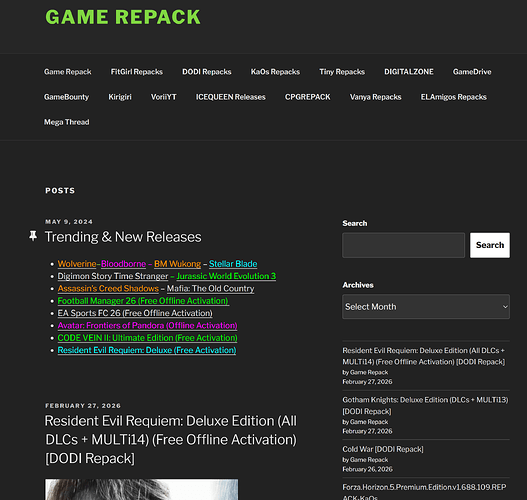Image resolution: width=527 pixels, height=500 pixels.
Task: Open Football Manager 26 offline activation link
Action: [143, 301]
